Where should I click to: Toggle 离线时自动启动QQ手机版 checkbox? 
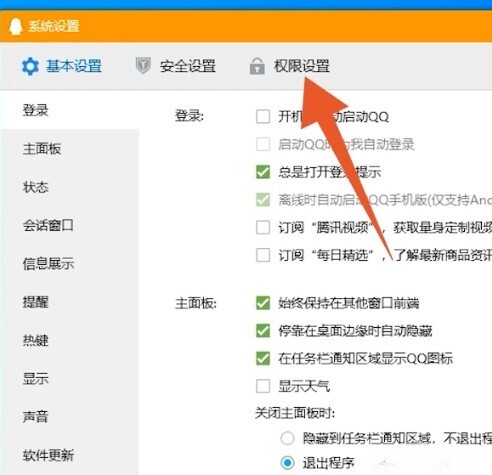coord(263,200)
